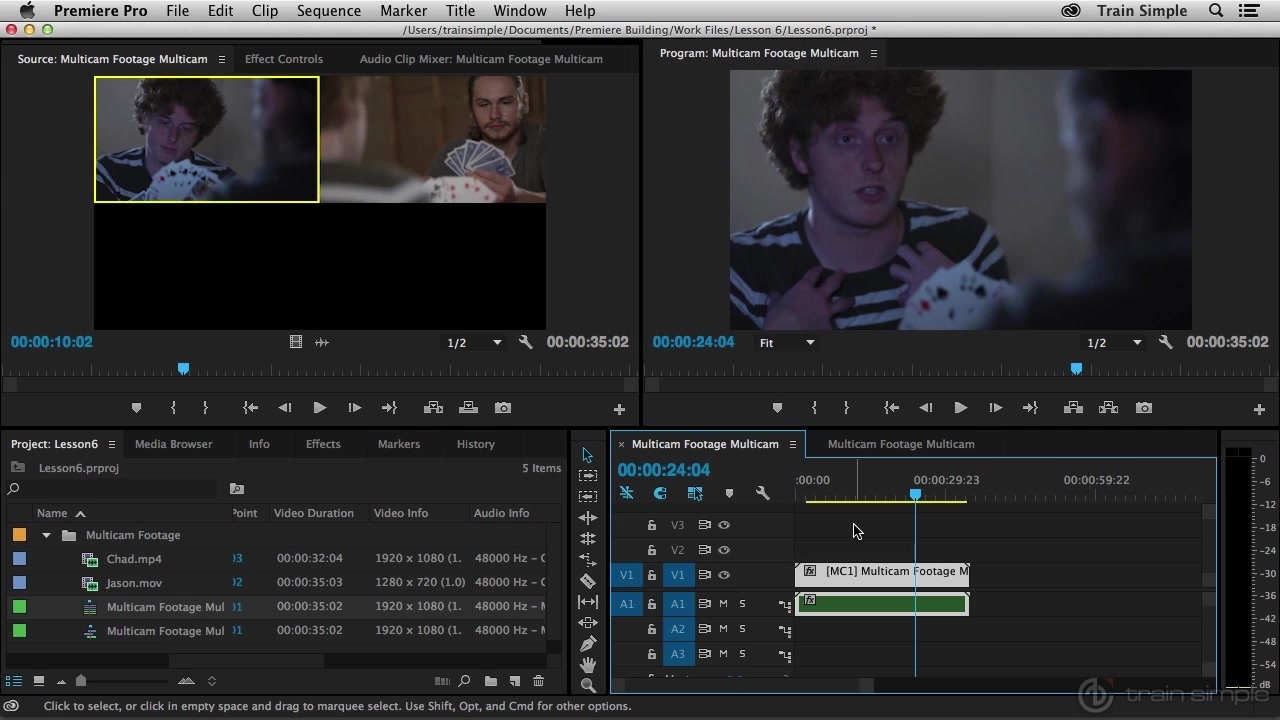
Task: Click Source monitor playhead on scrub bar
Action: coord(183,369)
